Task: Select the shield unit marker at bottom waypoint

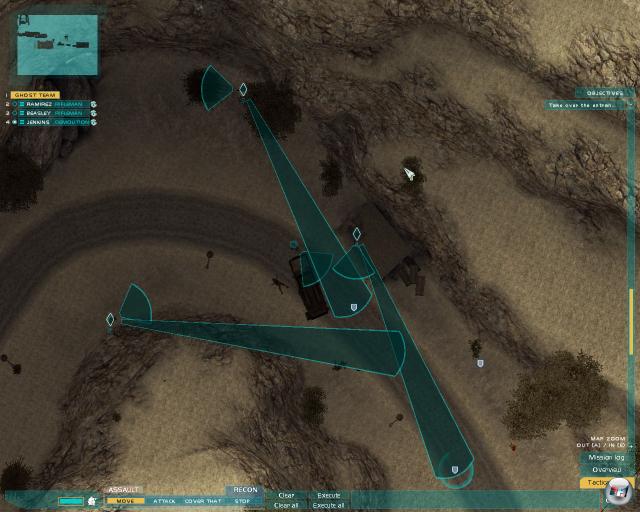Action: [x=455, y=470]
